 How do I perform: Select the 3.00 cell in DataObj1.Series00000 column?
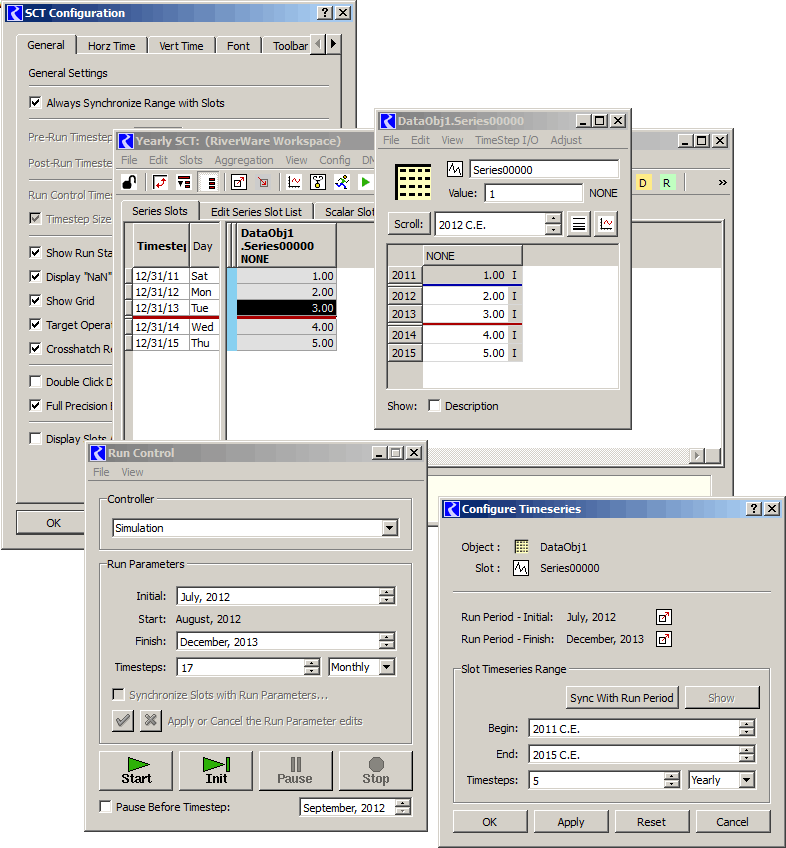(x=287, y=308)
